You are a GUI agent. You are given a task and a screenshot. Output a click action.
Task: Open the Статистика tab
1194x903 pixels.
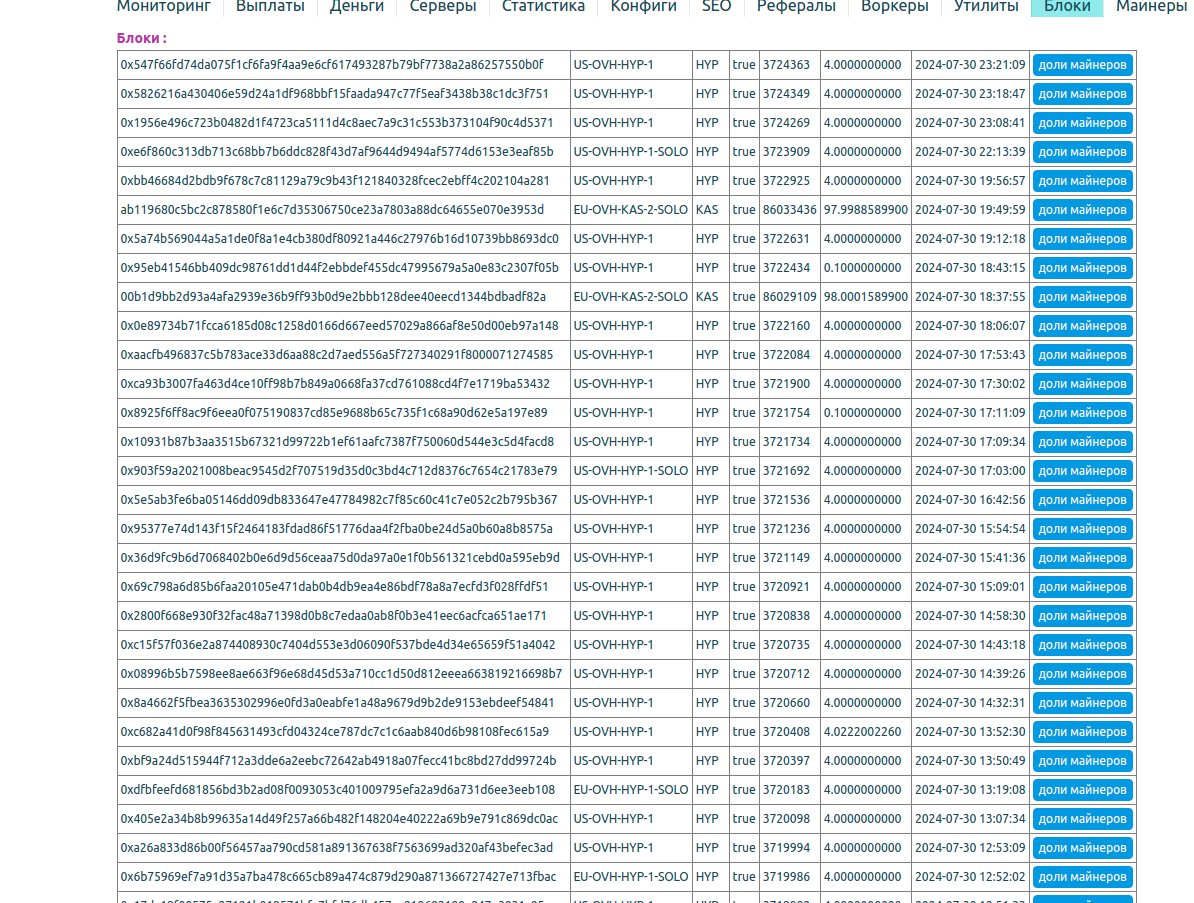coord(543,7)
